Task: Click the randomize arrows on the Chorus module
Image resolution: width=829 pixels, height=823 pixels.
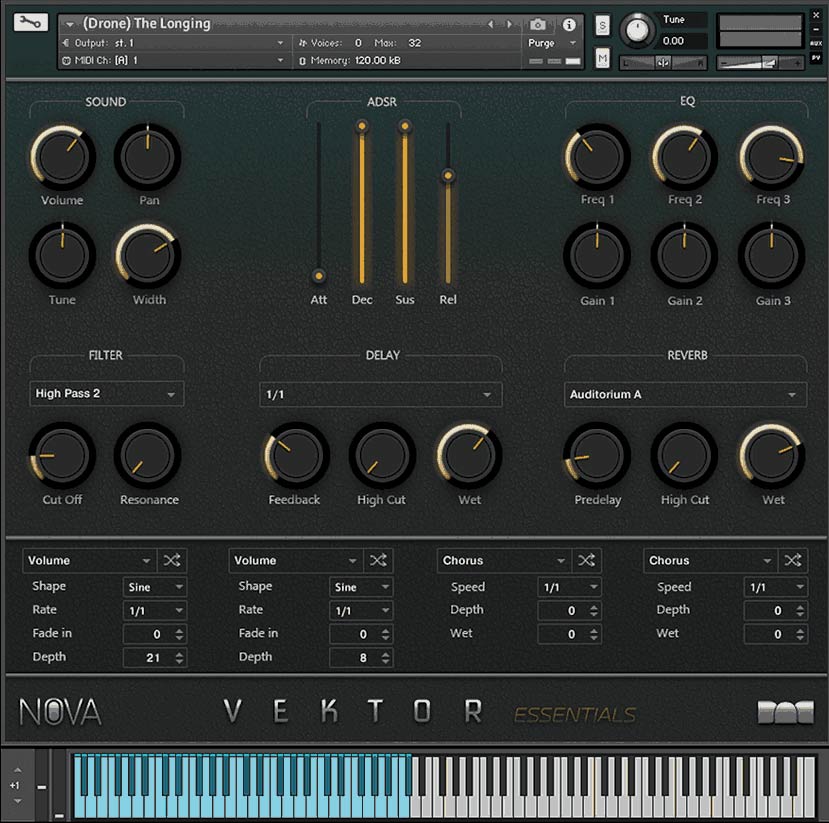Action: click(x=588, y=560)
